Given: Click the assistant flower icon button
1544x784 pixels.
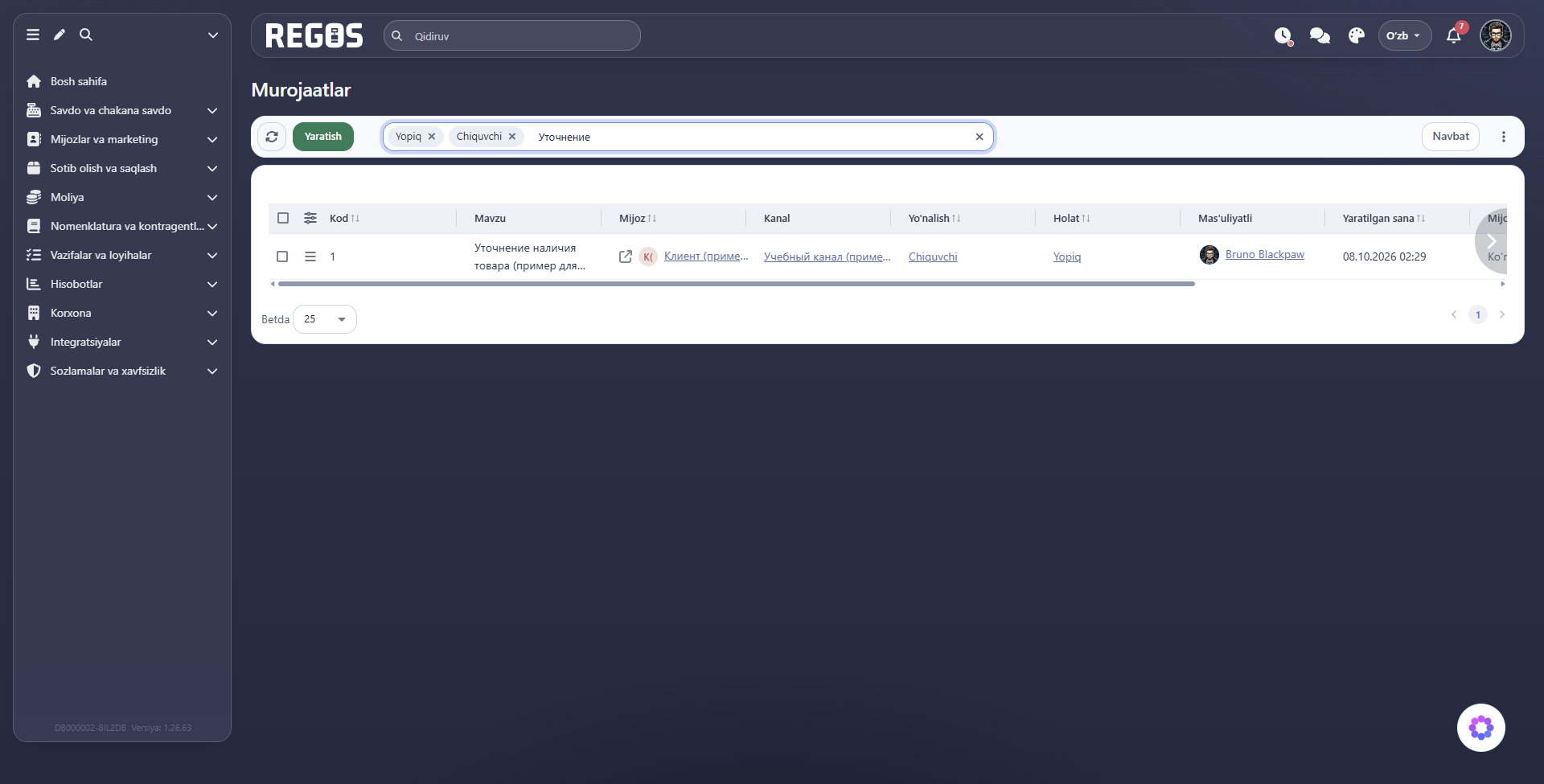Looking at the screenshot, I should coord(1481,728).
